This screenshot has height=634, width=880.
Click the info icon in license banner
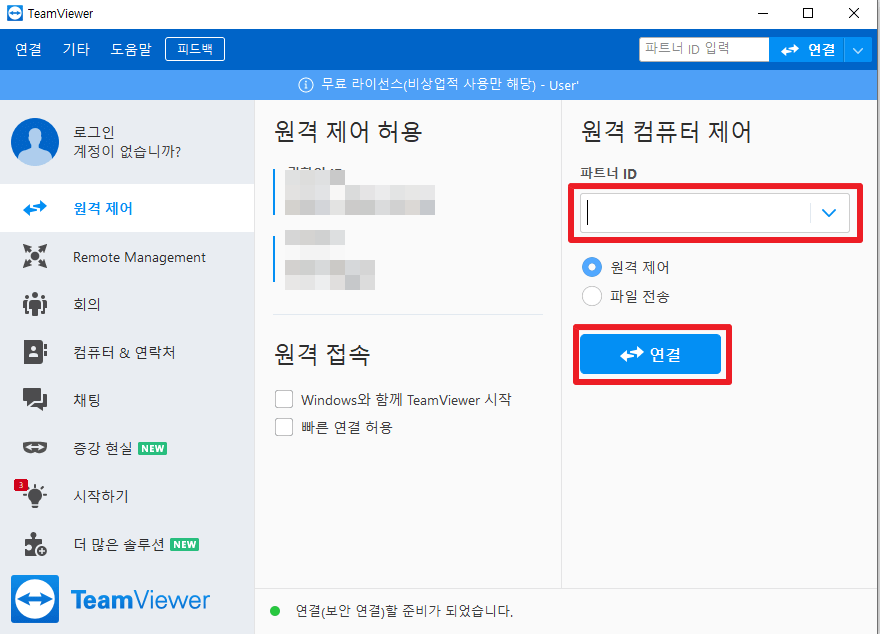point(306,85)
